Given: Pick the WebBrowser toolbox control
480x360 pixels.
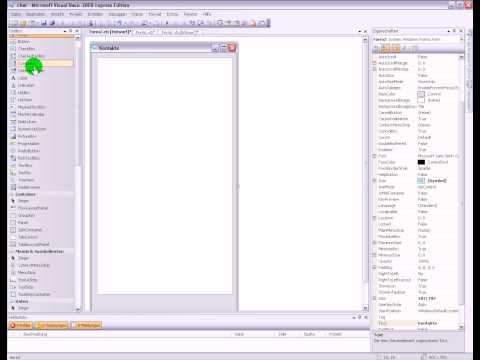Looking at the screenshot, I should pyautogui.click(x=41, y=187).
